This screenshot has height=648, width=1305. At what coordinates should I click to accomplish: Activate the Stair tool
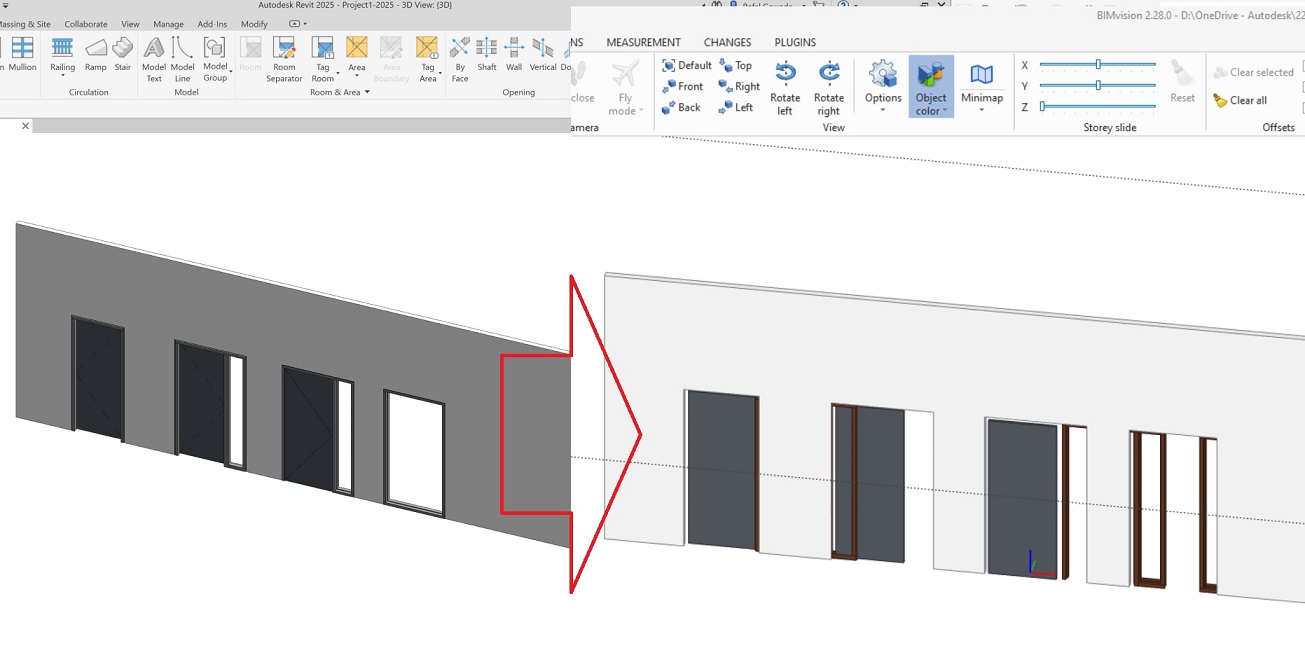(x=122, y=57)
